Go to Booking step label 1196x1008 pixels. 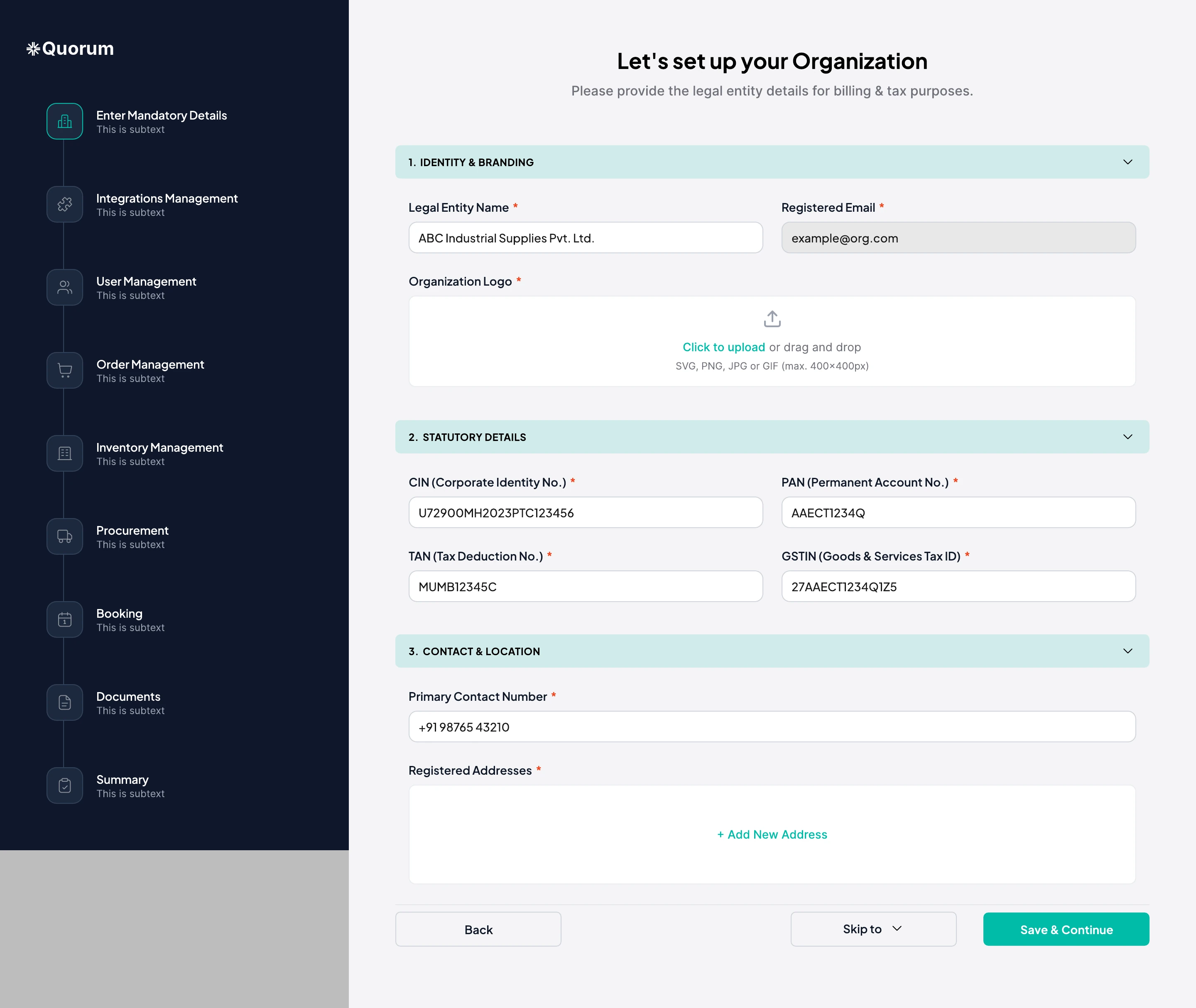[x=120, y=613]
